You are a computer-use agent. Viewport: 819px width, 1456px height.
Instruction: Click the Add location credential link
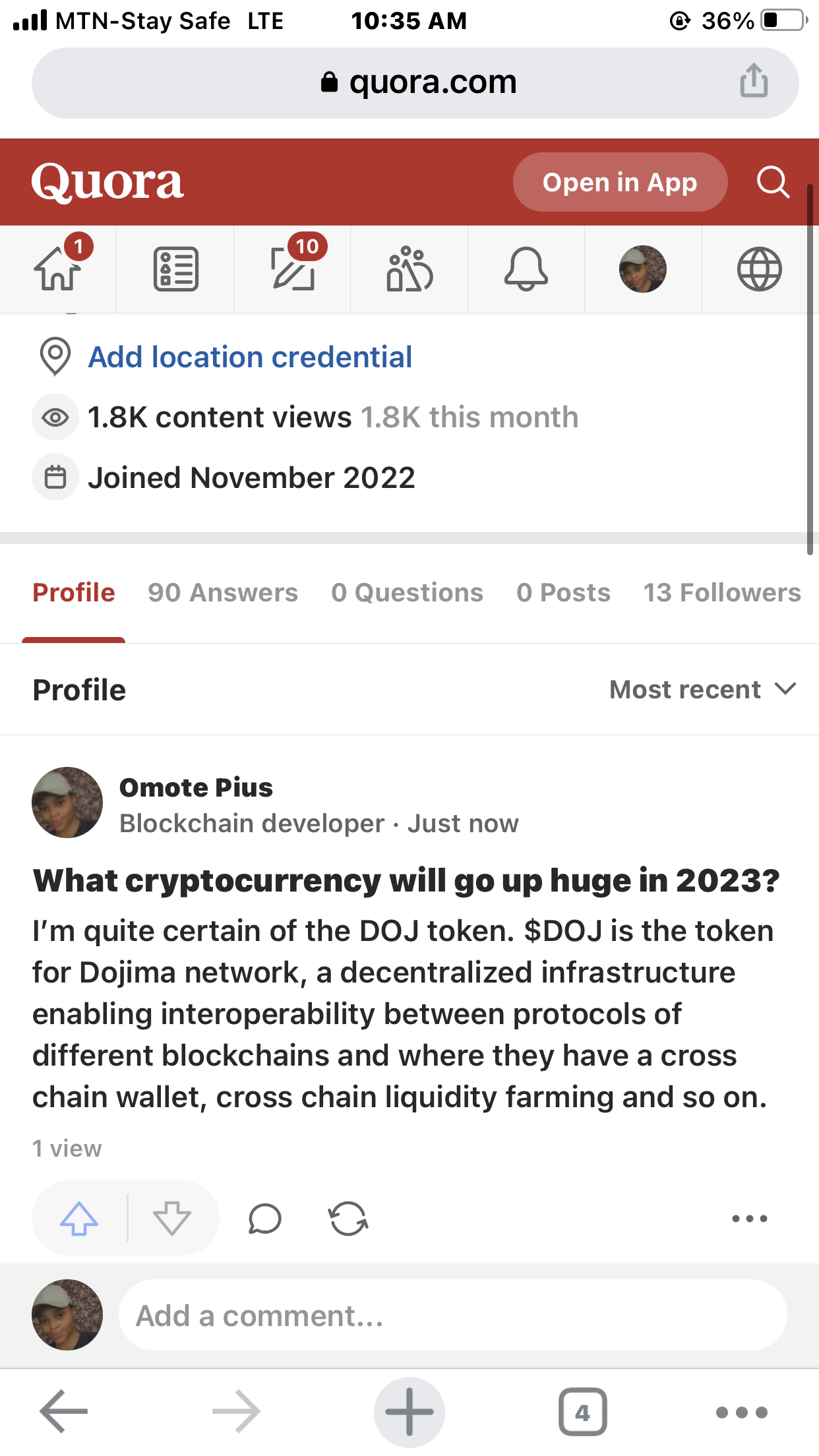pyautogui.click(x=250, y=357)
